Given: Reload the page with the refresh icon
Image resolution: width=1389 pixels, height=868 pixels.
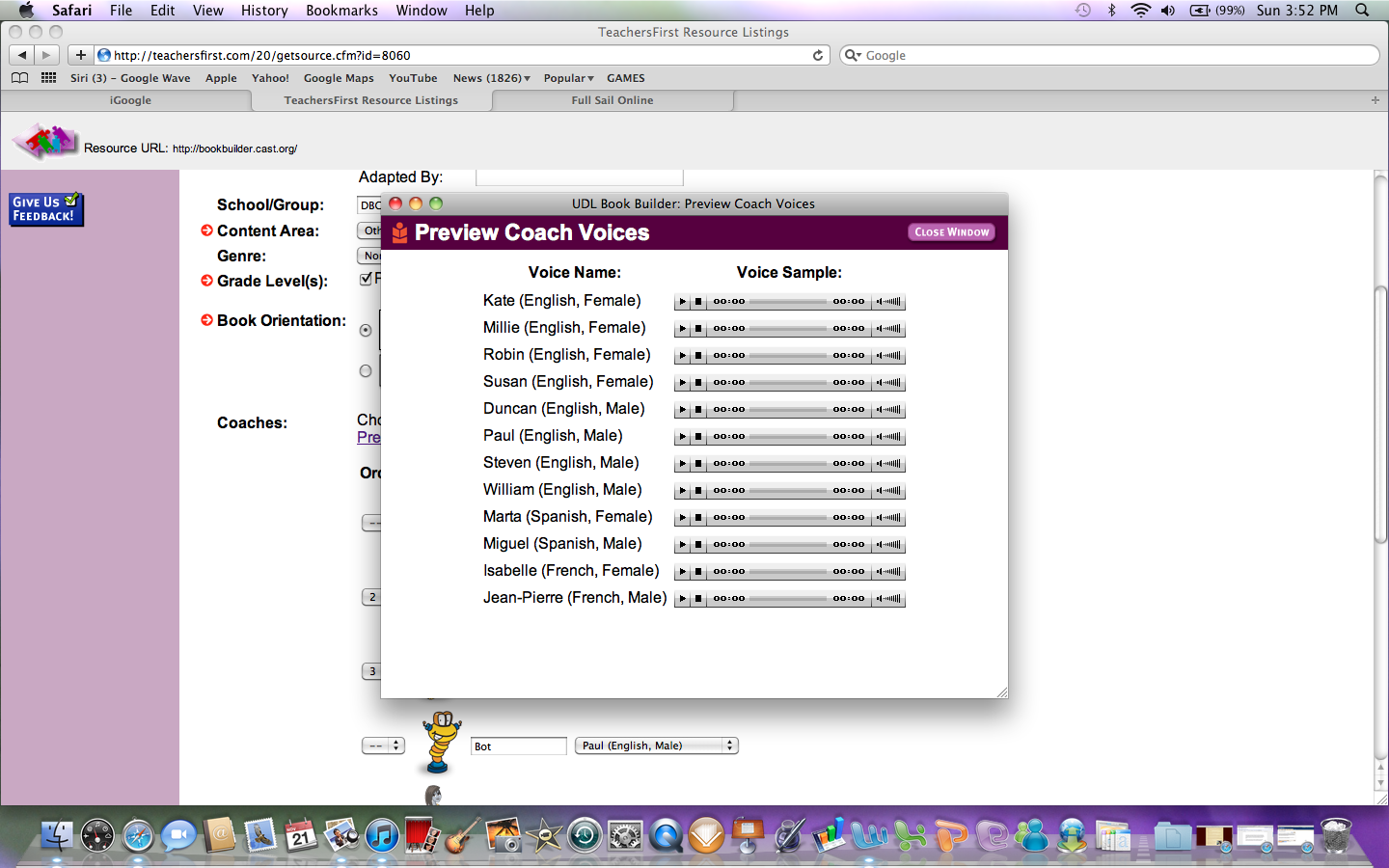Looking at the screenshot, I should pyautogui.click(x=818, y=55).
